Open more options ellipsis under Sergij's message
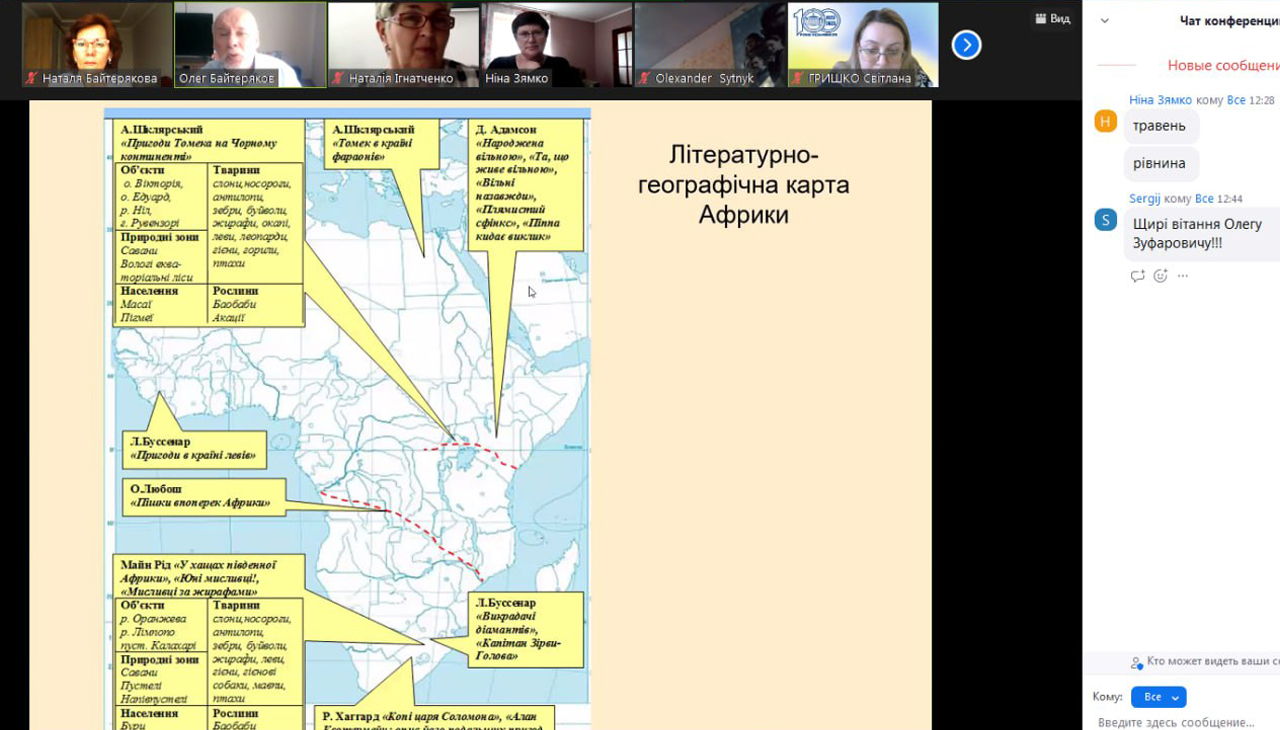Screen dimensions: 1280x730 (x=1183, y=276)
